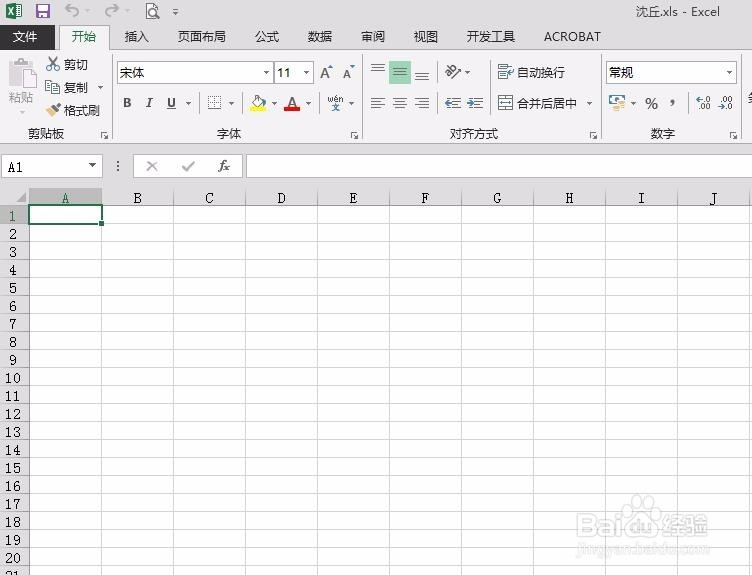Switch to Insert (插入) tab
This screenshot has height=575, width=752.
[137, 37]
